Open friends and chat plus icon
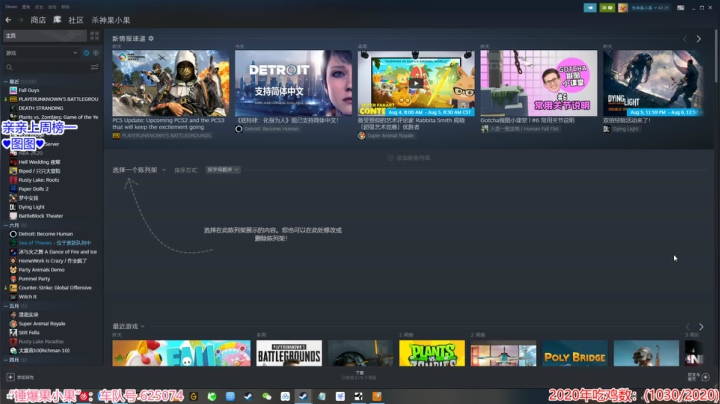Image resolution: width=720 pixels, height=404 pixels. click(x=705, y=377)
